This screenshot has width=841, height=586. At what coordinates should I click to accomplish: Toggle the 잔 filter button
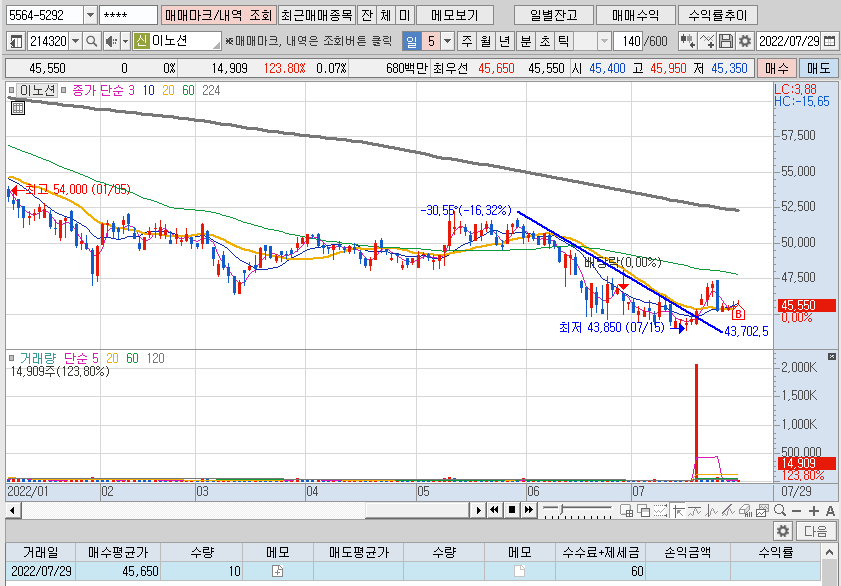(367, 15)
